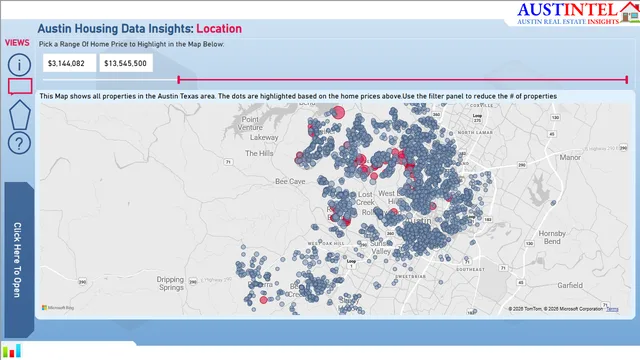Image resolution: width=640 pixels, height=360 pixels.
Task: Click the Hornsby Bend map label
Action: pos(552,237)
